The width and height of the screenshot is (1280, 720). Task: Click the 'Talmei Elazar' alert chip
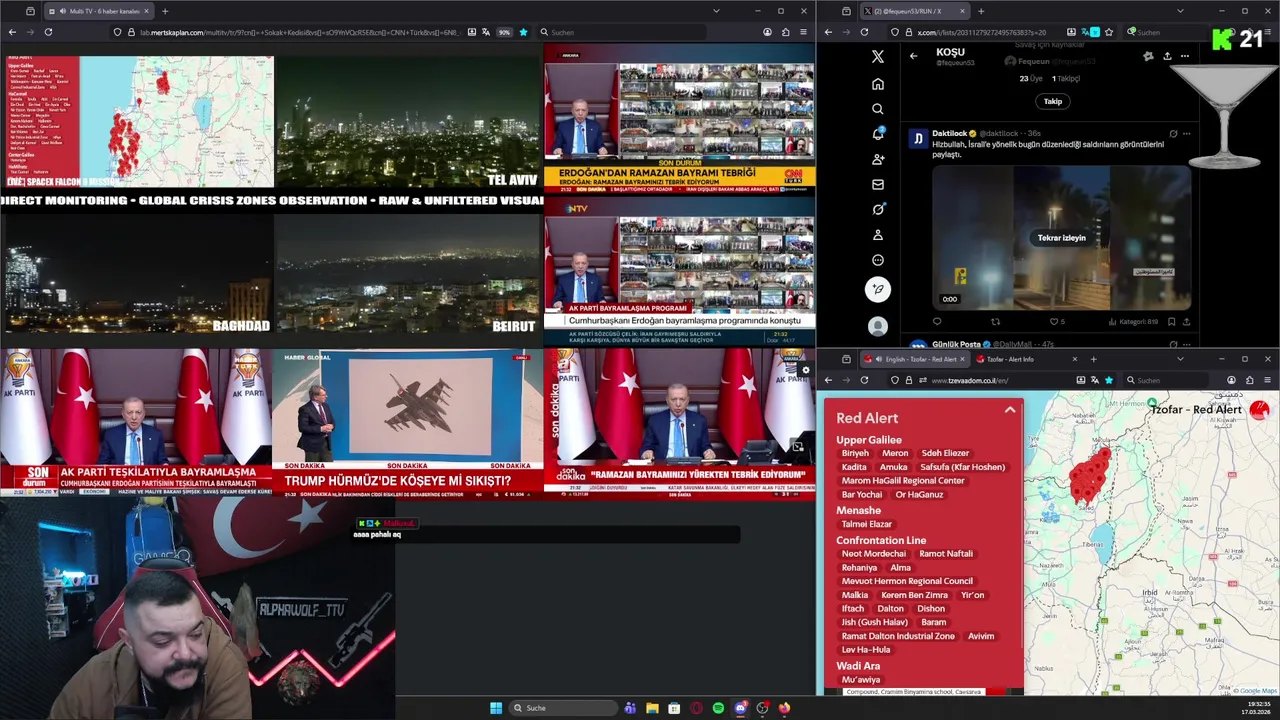867,524
